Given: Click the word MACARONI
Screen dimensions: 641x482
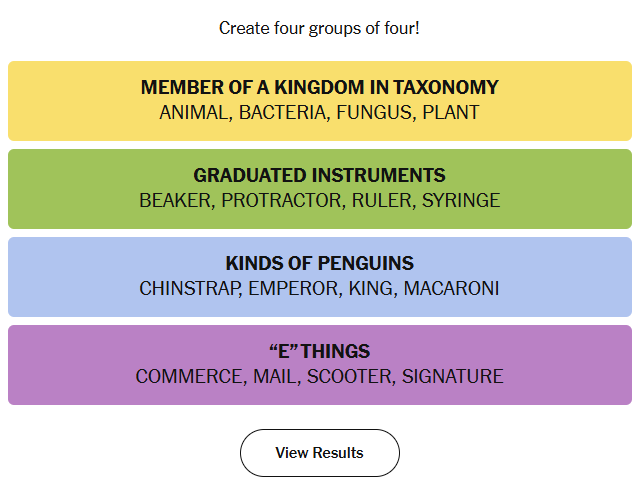Looking at the screenshot, I should [x=451, y=288].
